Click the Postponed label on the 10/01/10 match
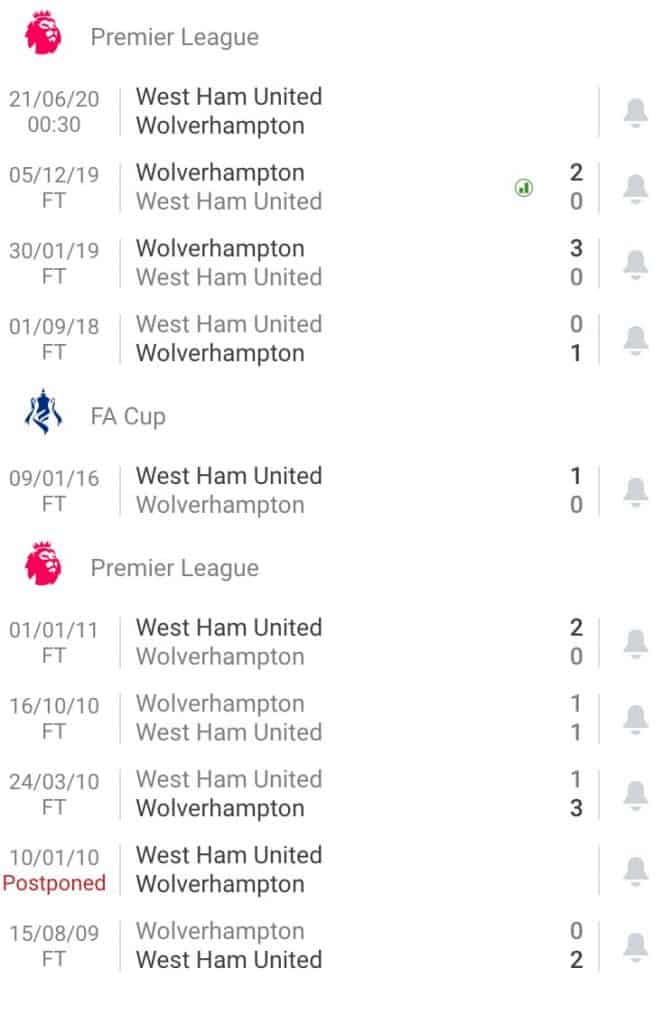 [x=55, y=884]
